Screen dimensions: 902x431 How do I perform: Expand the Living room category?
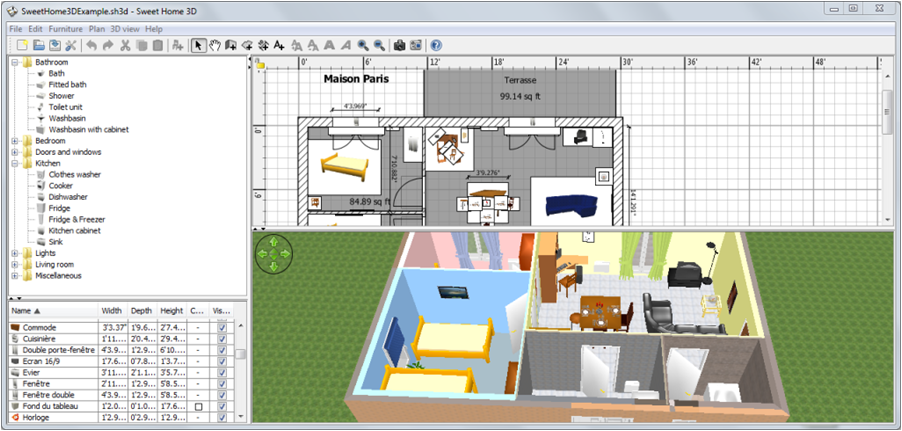pos(15,264)
